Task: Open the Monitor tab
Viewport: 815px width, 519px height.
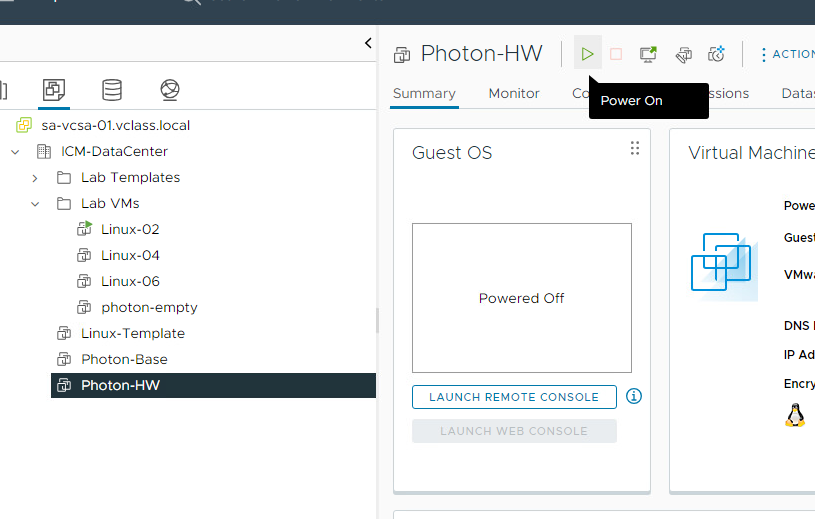Action: 514,94
